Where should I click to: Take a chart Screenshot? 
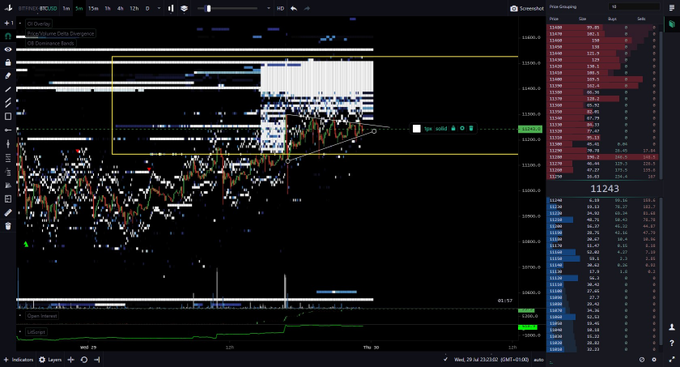pyautogui.click(x=526, y=8)
